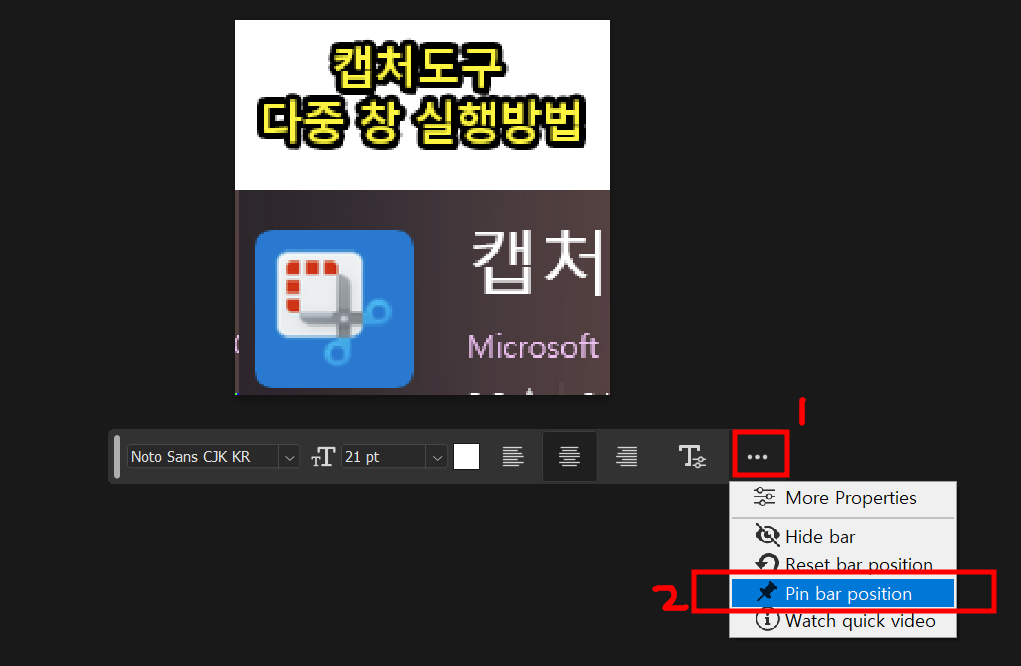The image size is (1021, 666).
Task: Open the Noto Sans CJK KR font dropdown
Action: coord(290,457)
